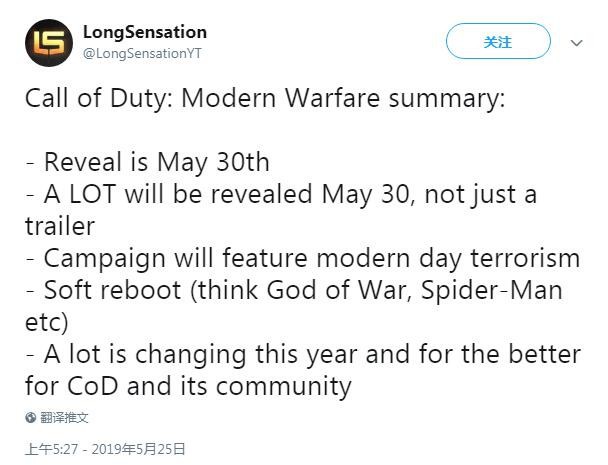The height and width of the screenshot is (465, 608).
Task: Click the word 'trailer' in the tweet
Action: pyautogui.click(x=59, y=226)
